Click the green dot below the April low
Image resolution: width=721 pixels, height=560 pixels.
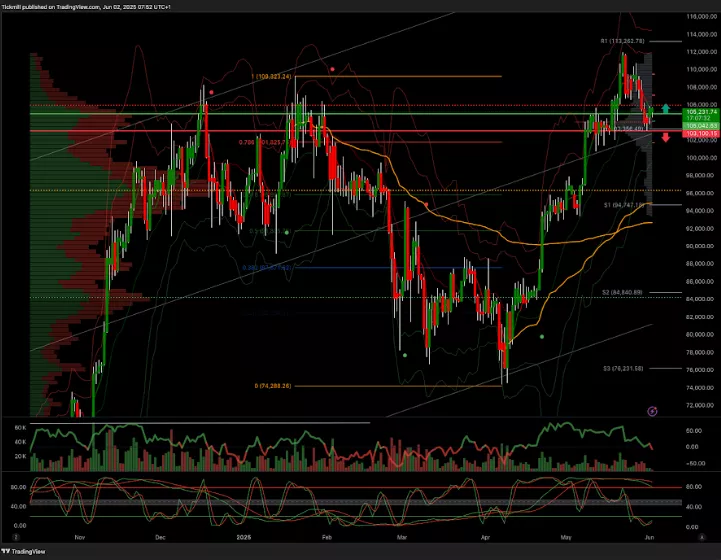[542, 336]
